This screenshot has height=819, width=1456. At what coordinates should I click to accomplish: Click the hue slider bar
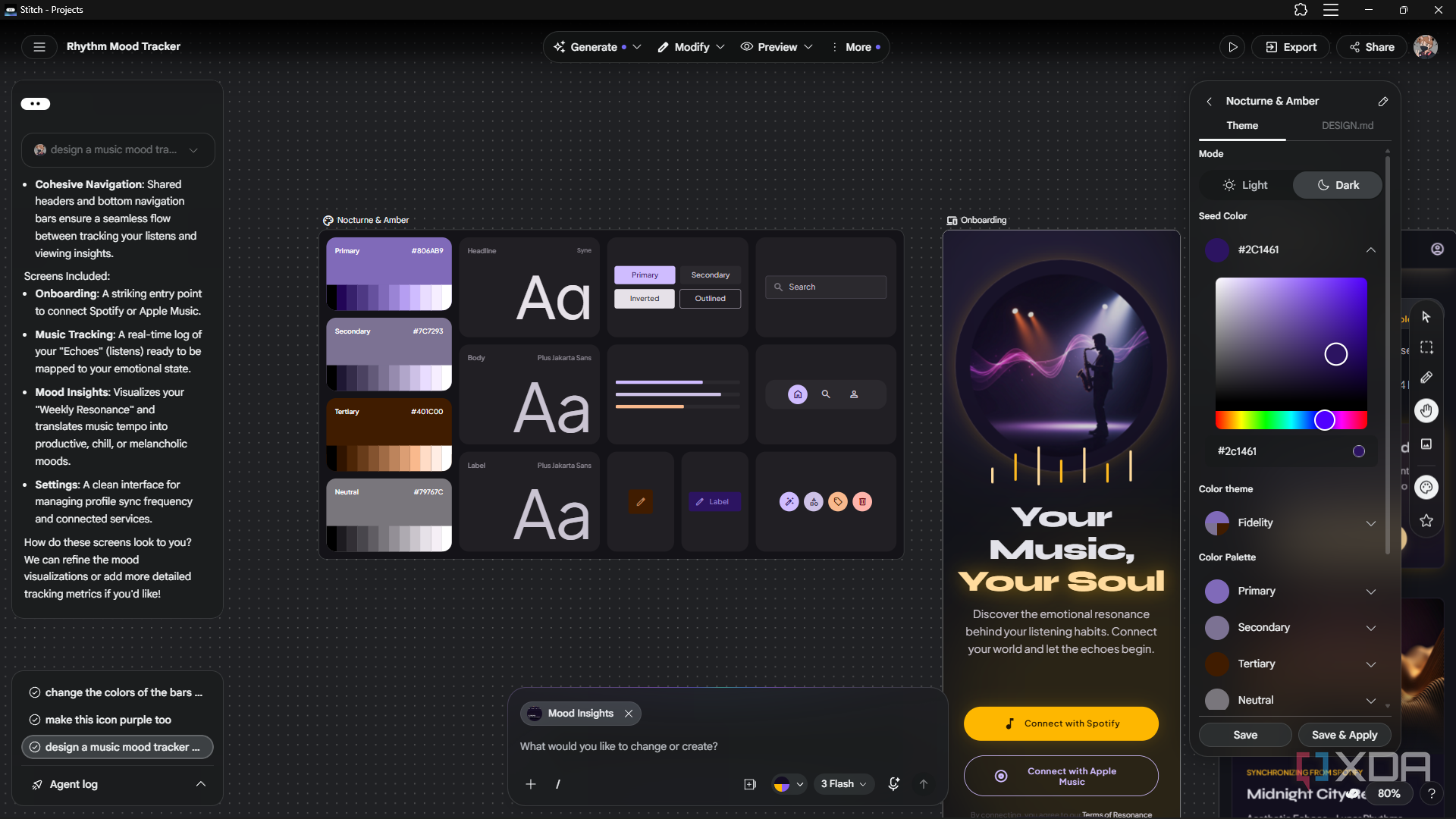(1291, 420)
